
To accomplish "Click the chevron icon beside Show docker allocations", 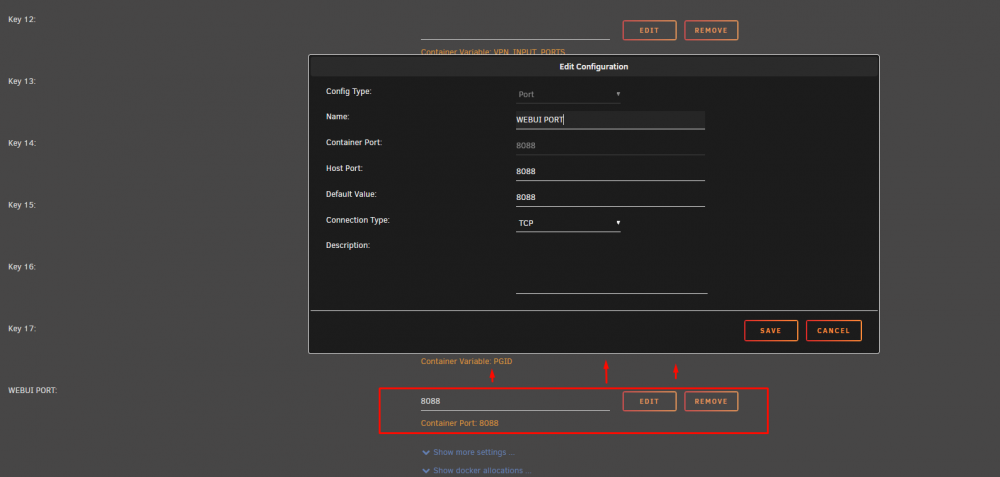I will (x=426, y=471).
